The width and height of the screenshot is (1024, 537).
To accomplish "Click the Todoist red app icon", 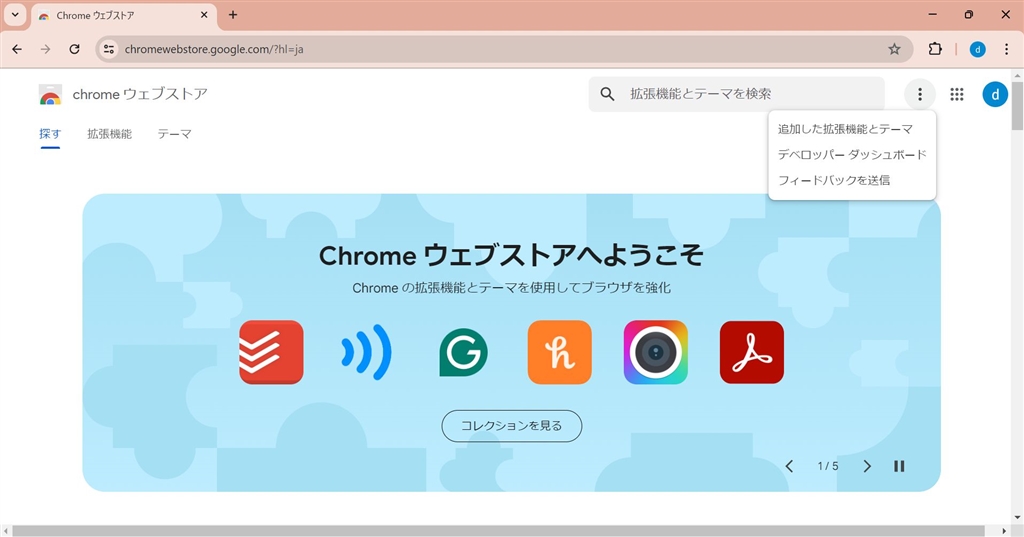I will tap(271, 352).
